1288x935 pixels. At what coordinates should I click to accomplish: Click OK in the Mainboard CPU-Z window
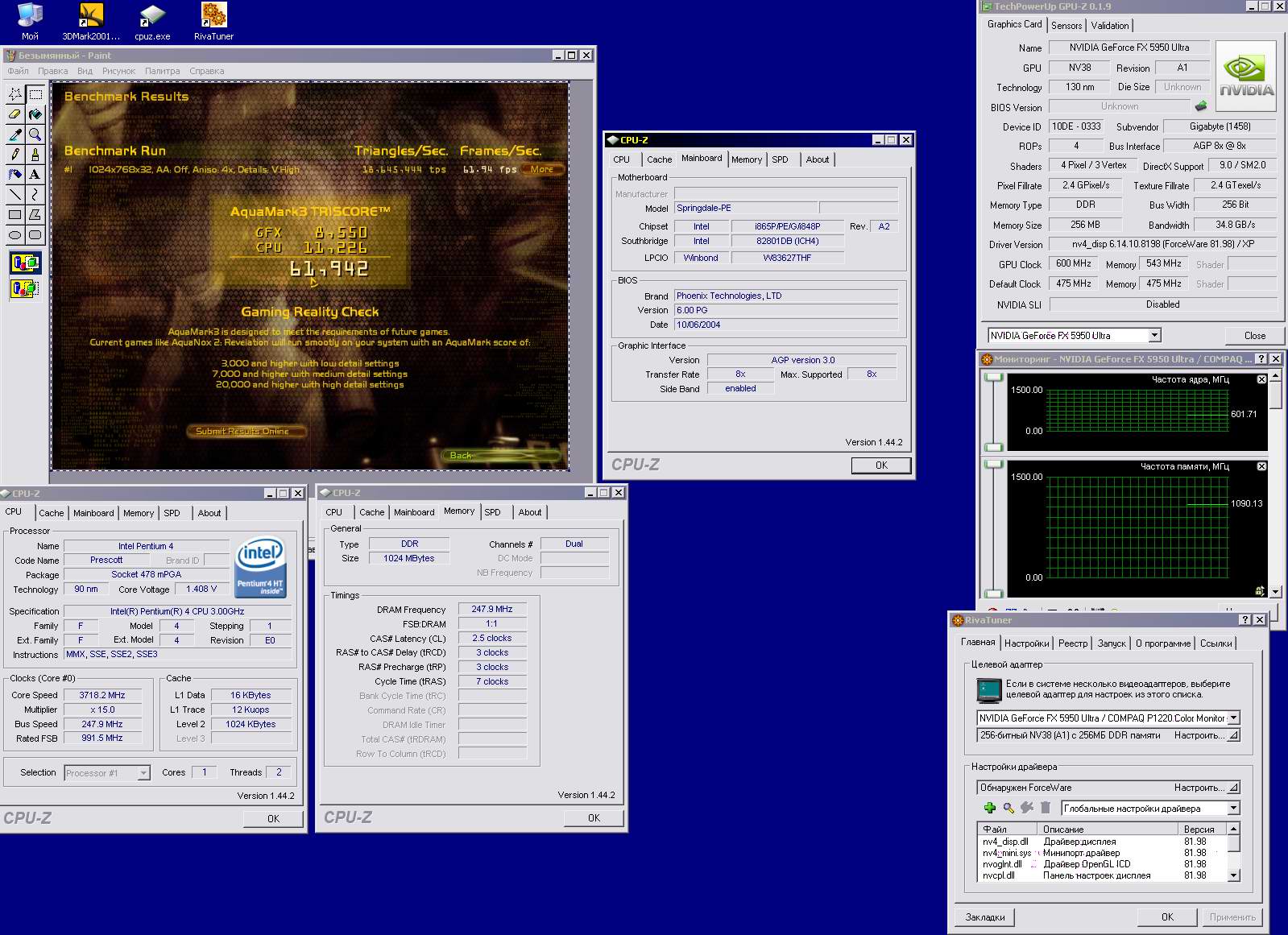click(881, 465)
